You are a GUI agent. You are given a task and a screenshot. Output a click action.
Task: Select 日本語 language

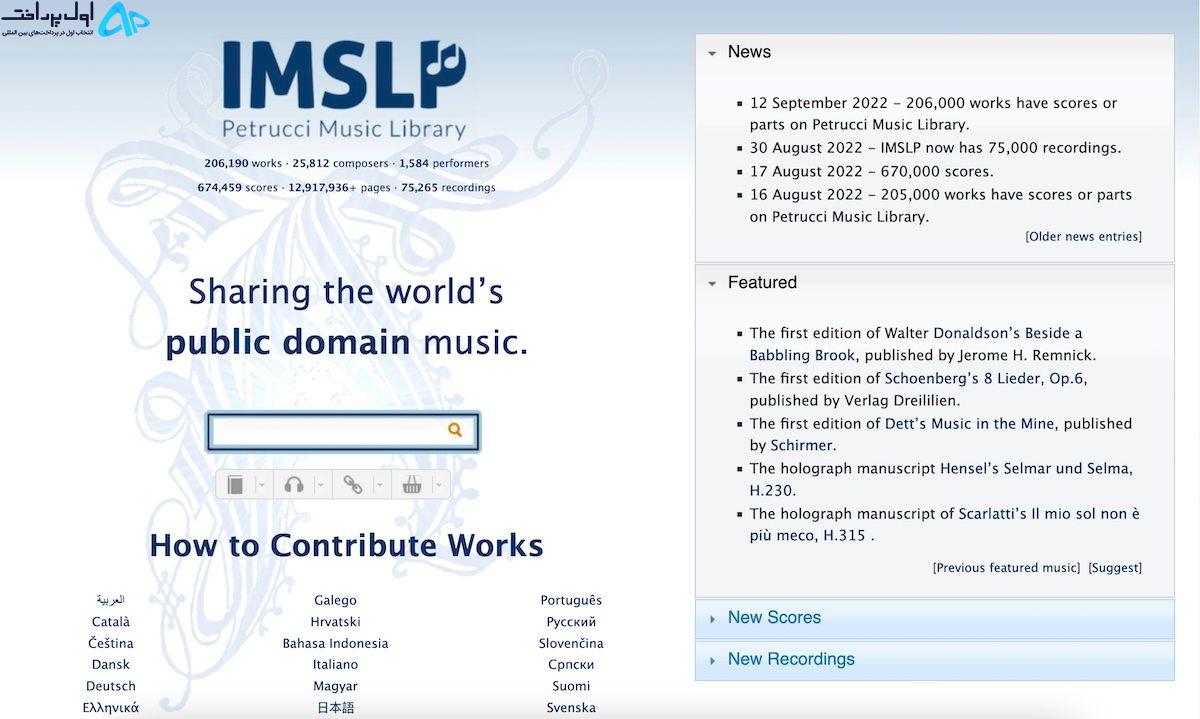335,708
